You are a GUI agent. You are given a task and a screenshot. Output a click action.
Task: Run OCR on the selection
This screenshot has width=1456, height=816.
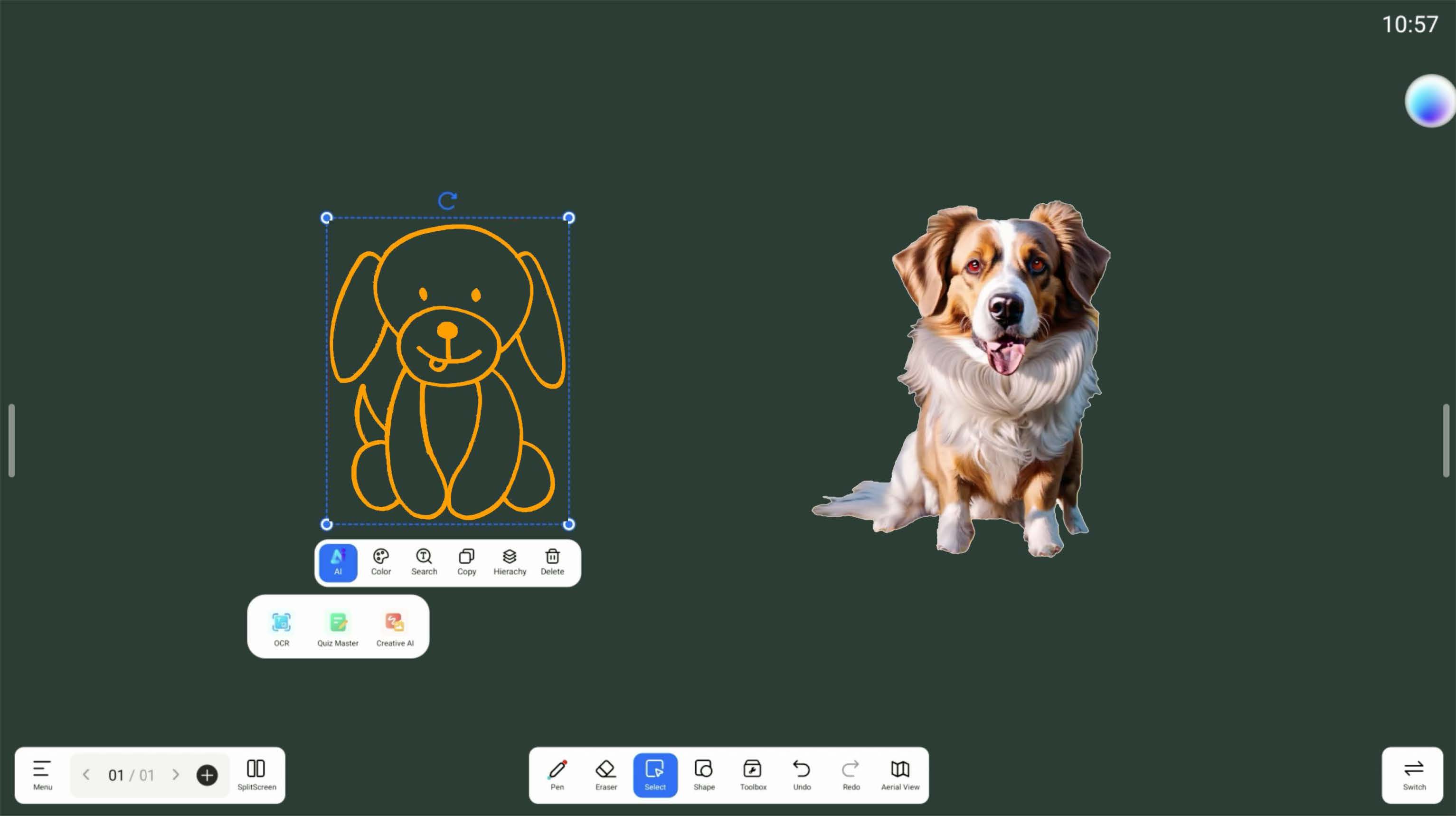282,627
